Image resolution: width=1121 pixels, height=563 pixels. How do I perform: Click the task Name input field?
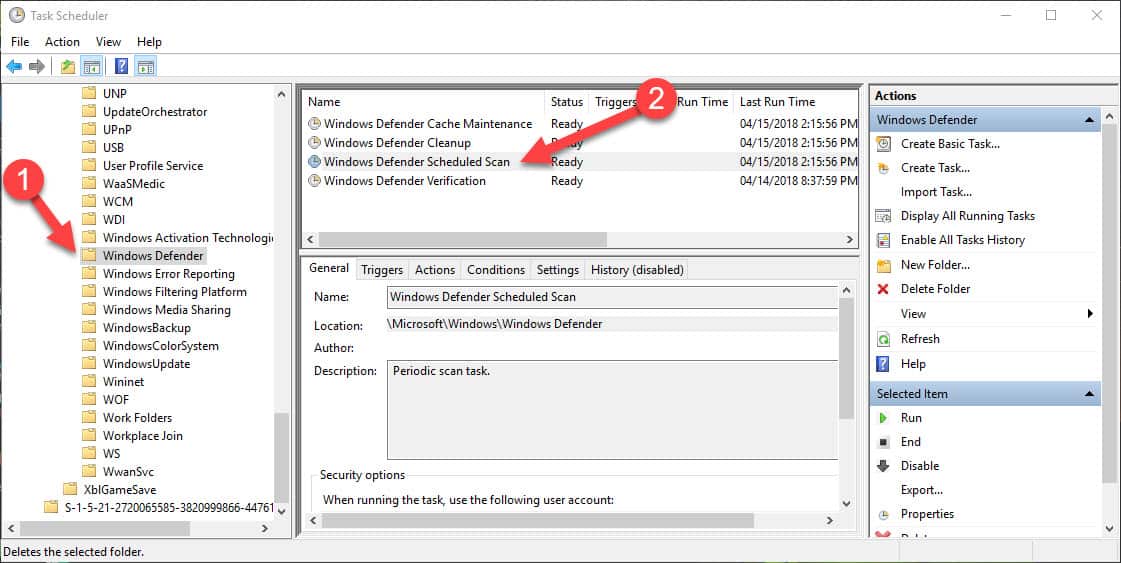click(613, 297)
